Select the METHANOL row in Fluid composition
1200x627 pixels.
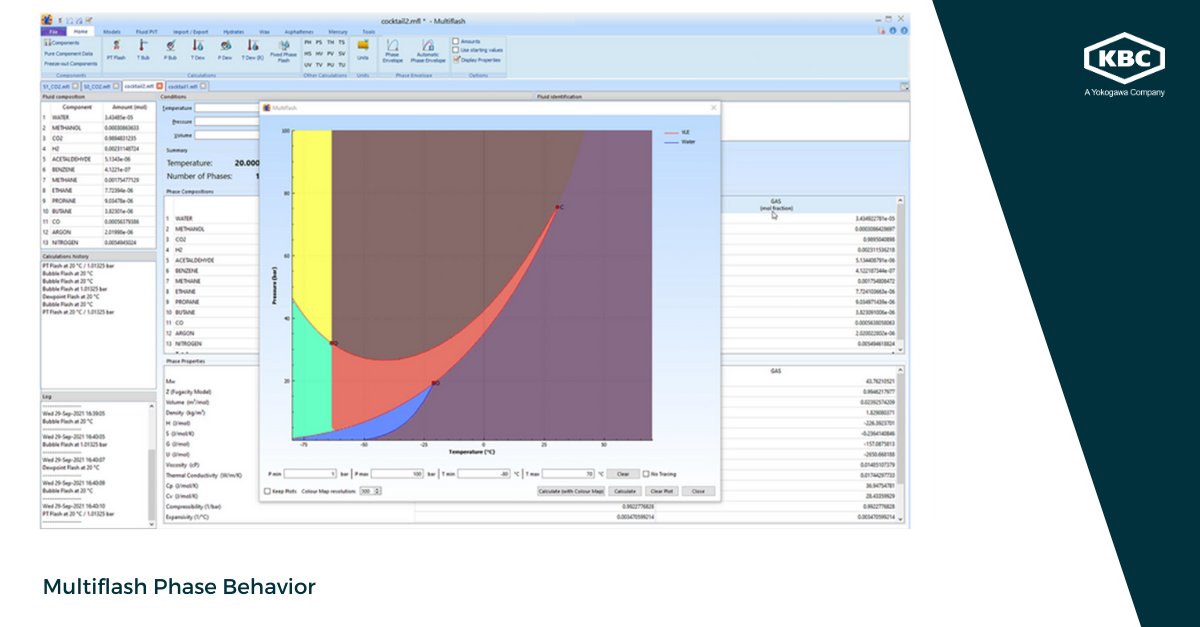point(97,128)
